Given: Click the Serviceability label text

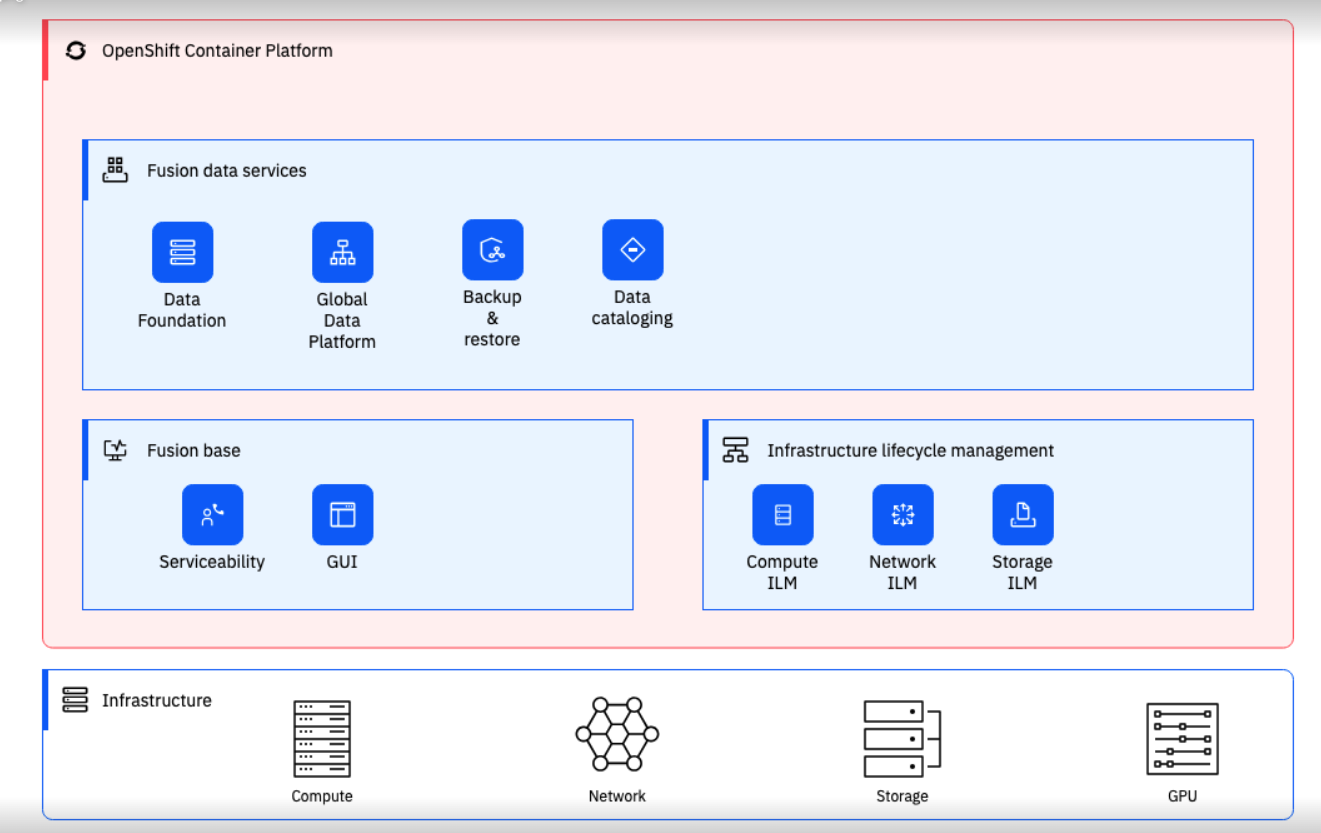Looking at the screenshot, I should coord(212,562).
